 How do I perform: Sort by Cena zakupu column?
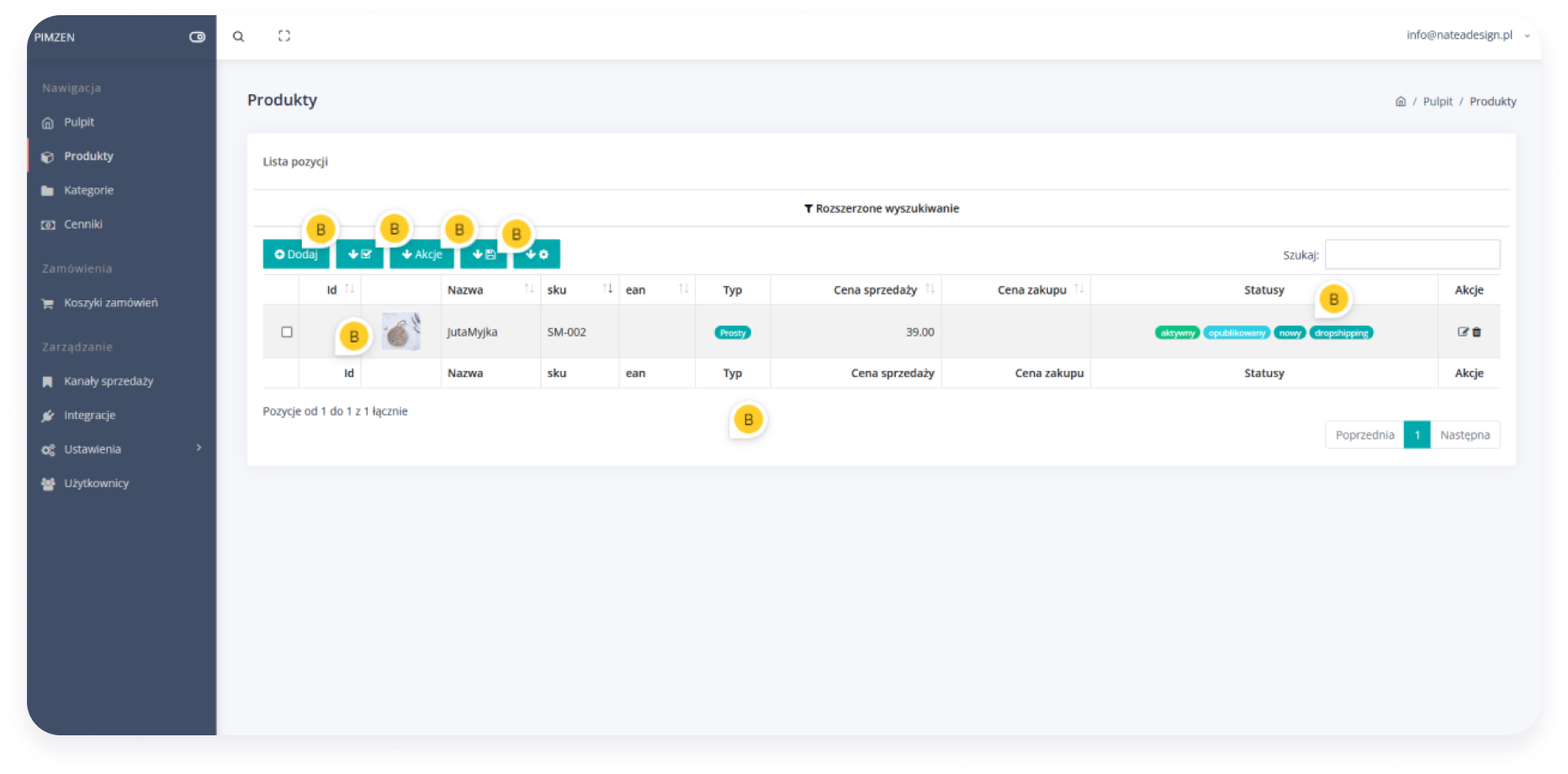point(1016,290)
